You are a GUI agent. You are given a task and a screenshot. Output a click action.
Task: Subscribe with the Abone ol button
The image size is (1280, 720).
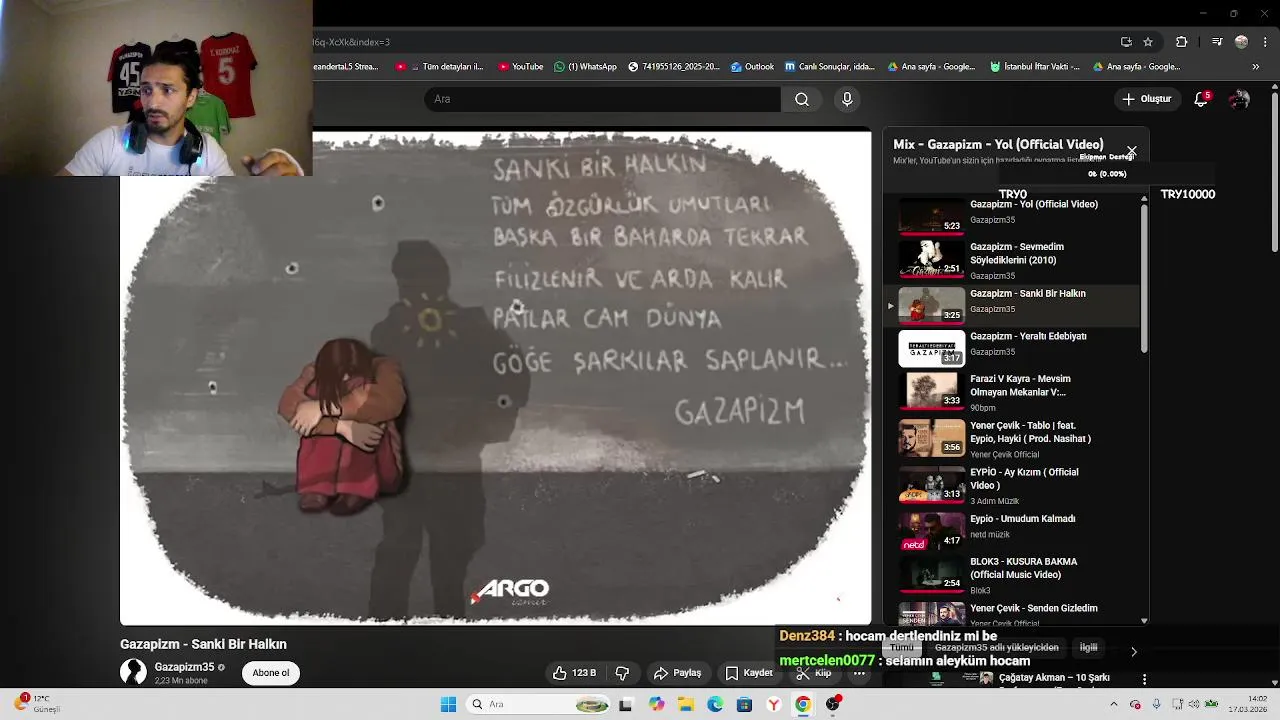tap(270, 673)
